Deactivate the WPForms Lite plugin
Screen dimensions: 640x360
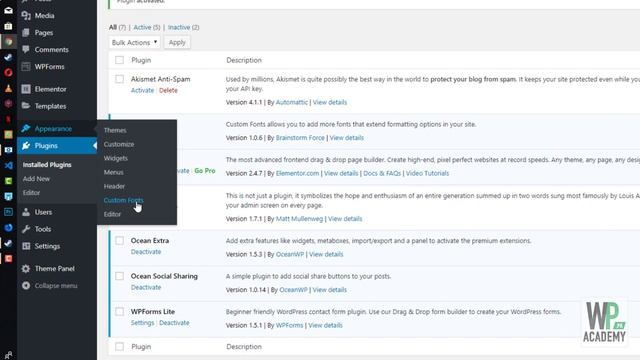pos(174,322)
